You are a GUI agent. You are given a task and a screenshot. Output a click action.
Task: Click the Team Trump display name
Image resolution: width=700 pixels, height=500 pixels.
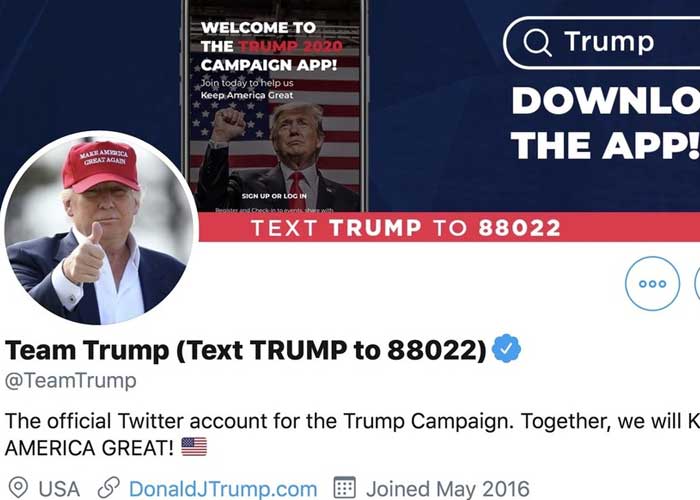pos(246,350)
